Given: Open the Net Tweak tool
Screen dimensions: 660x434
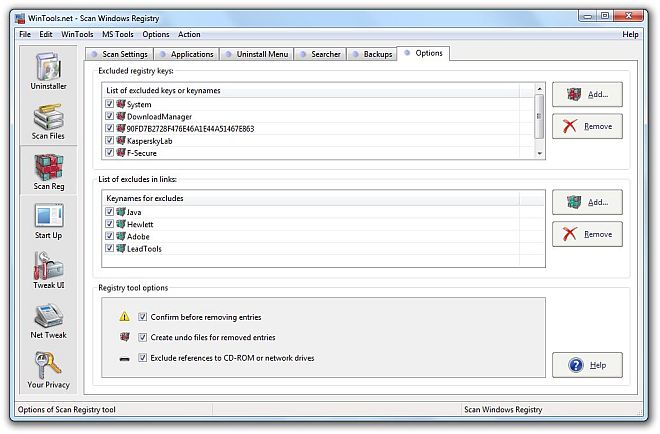Looking at the screenshot, I should coord(48,321).
